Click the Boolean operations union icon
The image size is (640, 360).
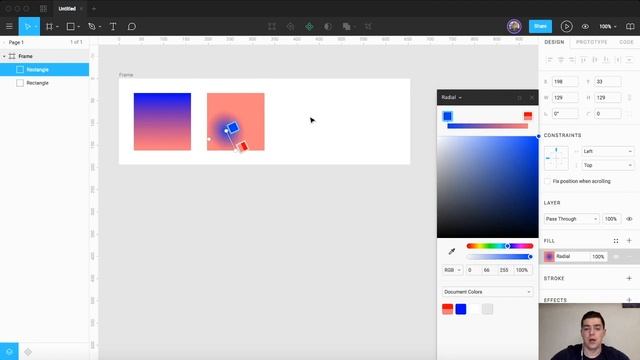coord(347,27)
